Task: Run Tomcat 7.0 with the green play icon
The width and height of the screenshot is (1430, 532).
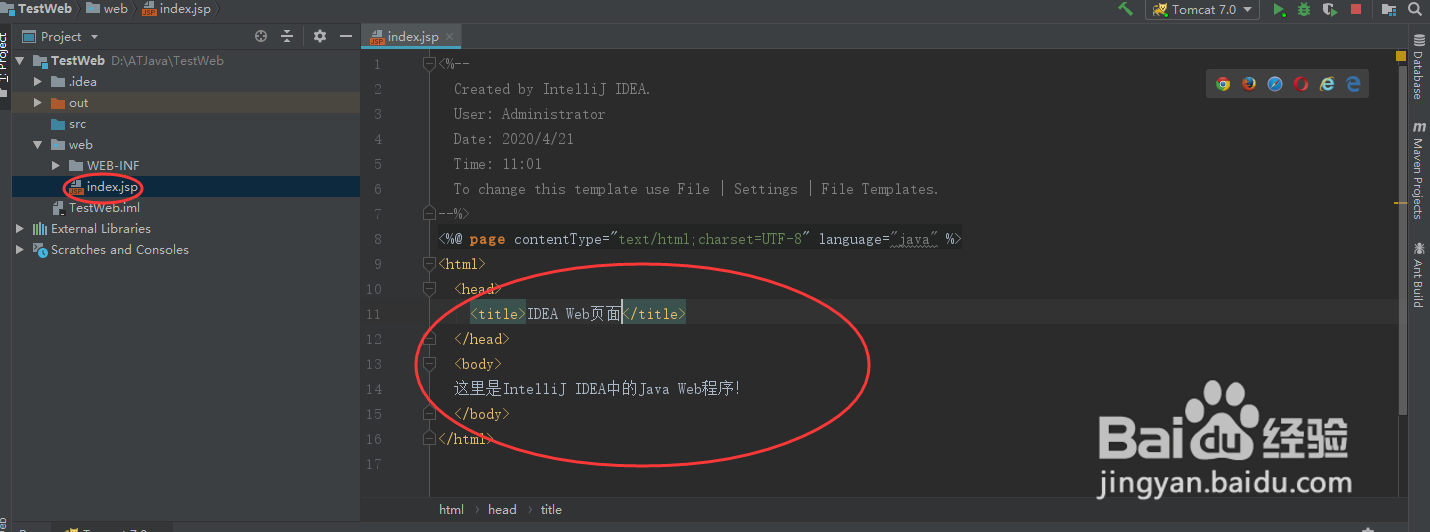Action: (x=1279, y=9)
